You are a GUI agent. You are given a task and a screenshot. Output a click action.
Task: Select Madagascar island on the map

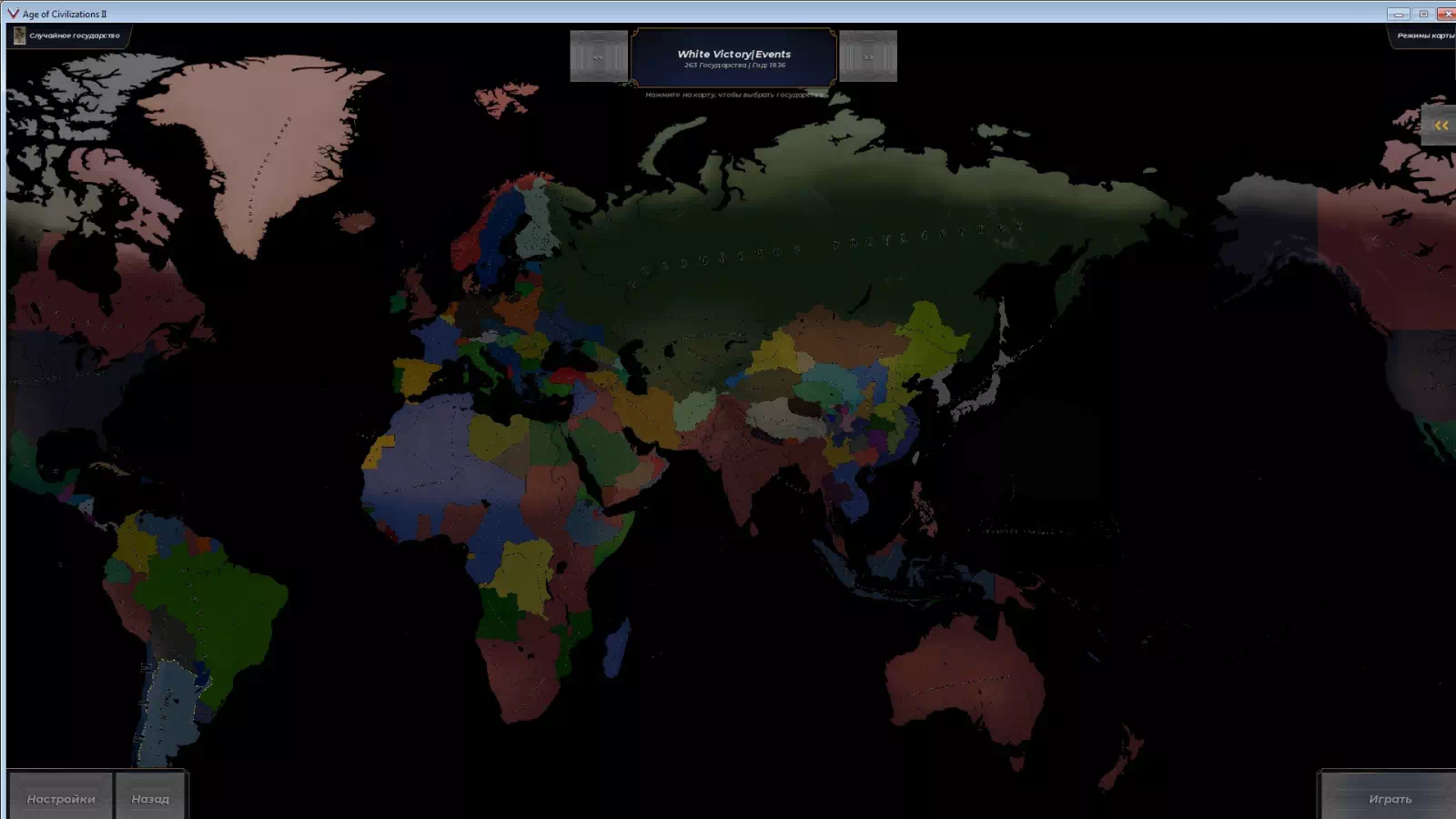(617, 648)
